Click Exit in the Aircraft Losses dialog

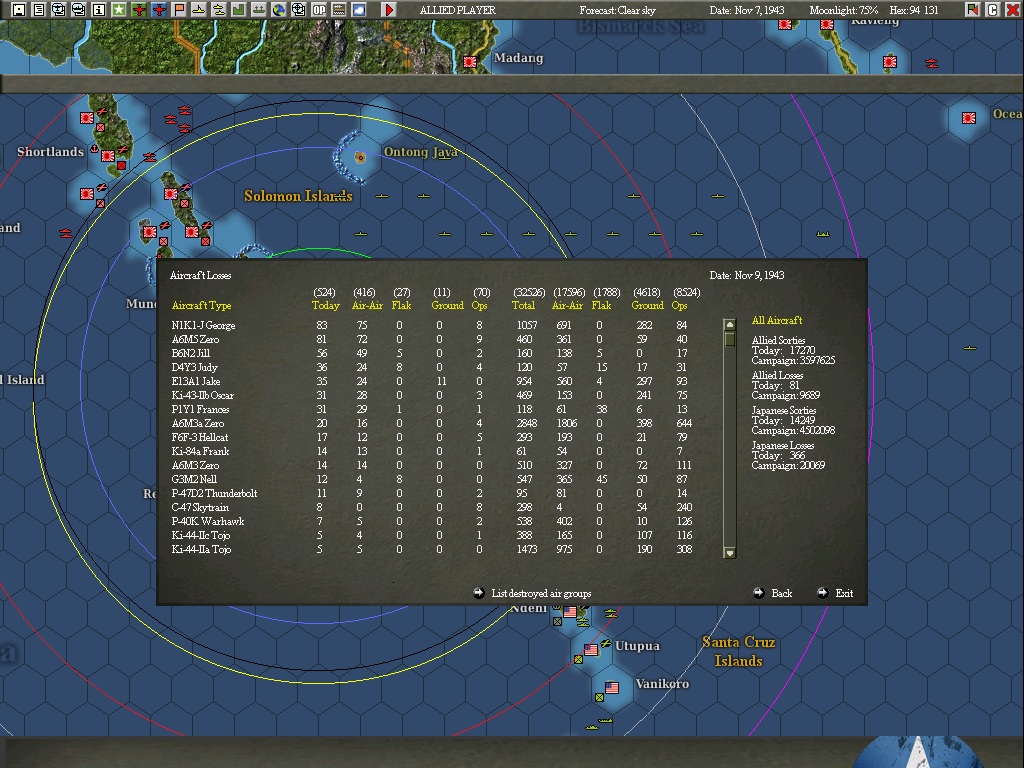pos(835,593)
